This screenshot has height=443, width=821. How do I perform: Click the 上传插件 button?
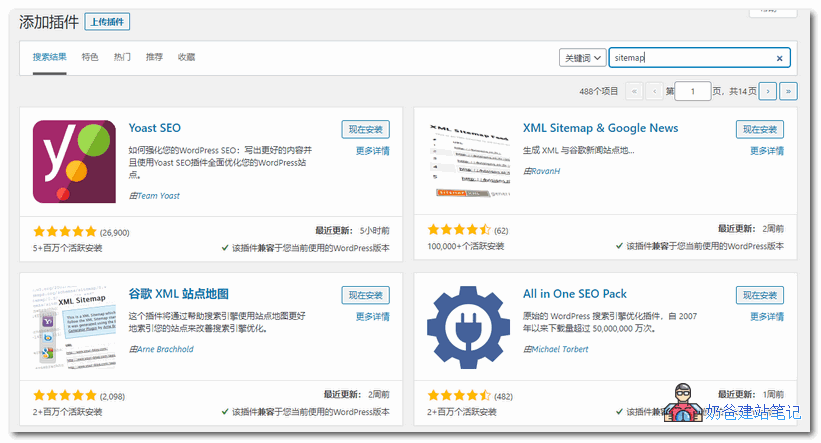tap(107, 21)
